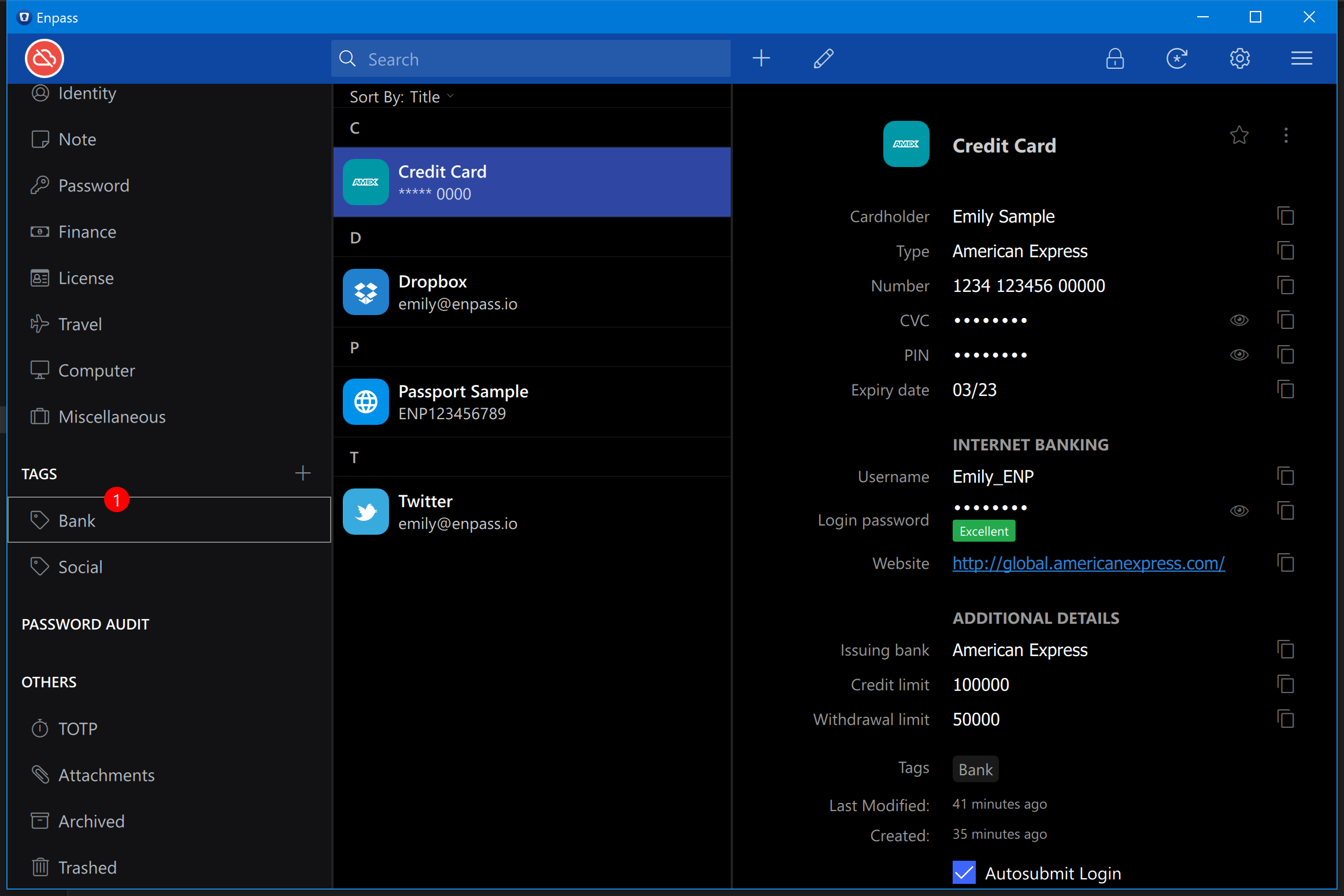
Task: Copy the Expiry date
Action: (1286, 390)
